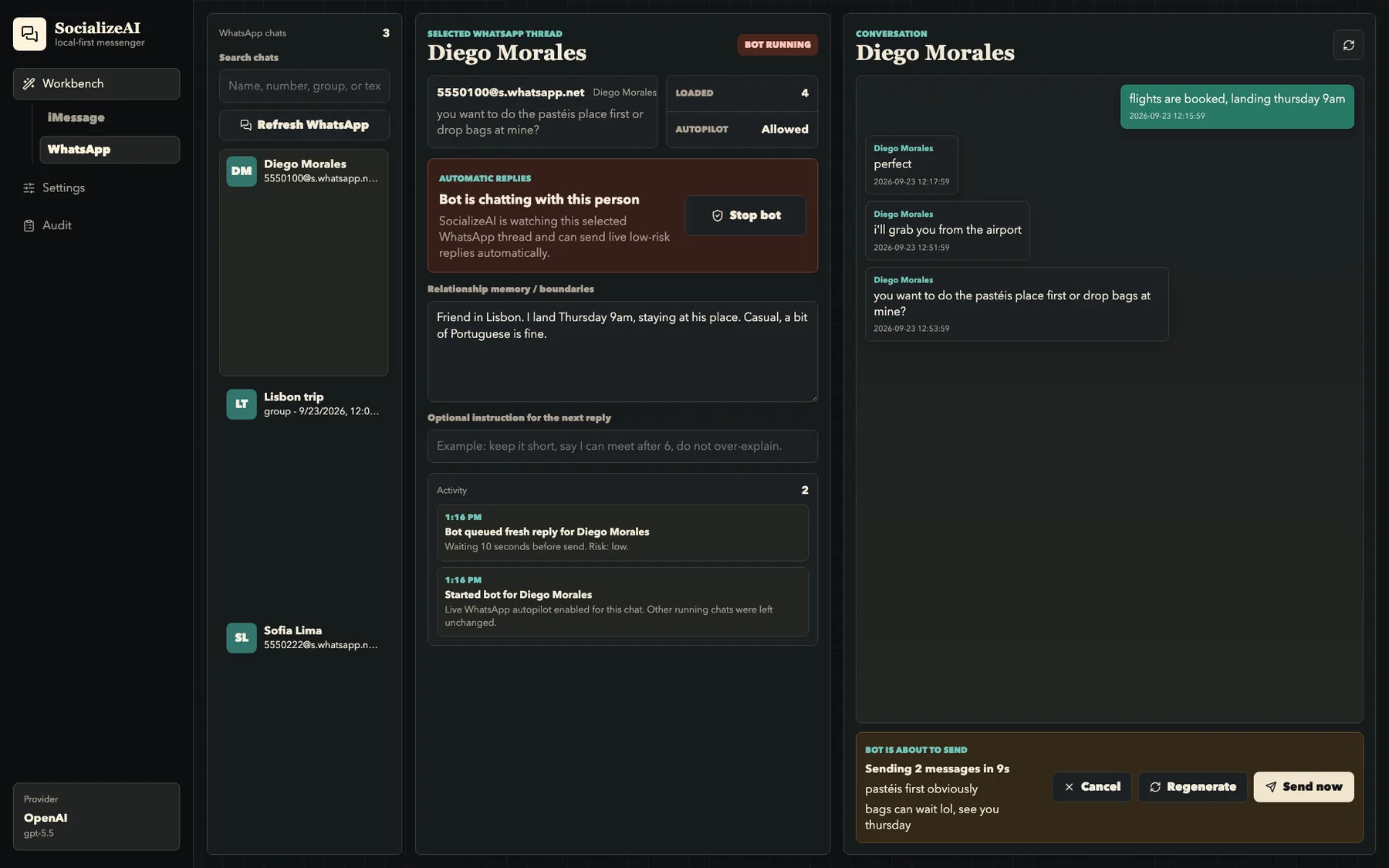Click the SL avatar for Sofia Lima

click(242, 637)
